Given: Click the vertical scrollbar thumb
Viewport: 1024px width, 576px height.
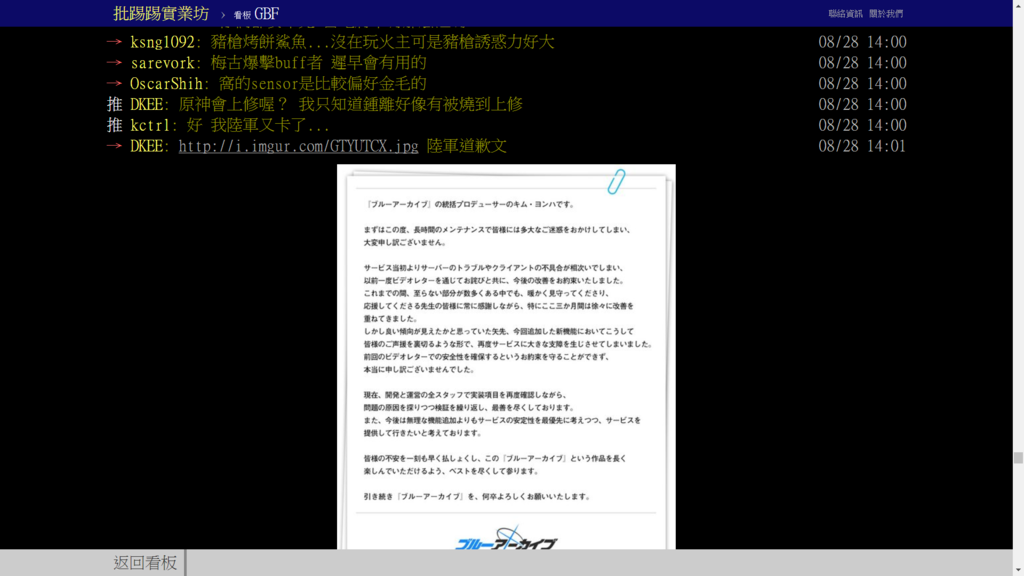Looking at the screenshot, I should pyautogui.click(x=1018, y=458).
